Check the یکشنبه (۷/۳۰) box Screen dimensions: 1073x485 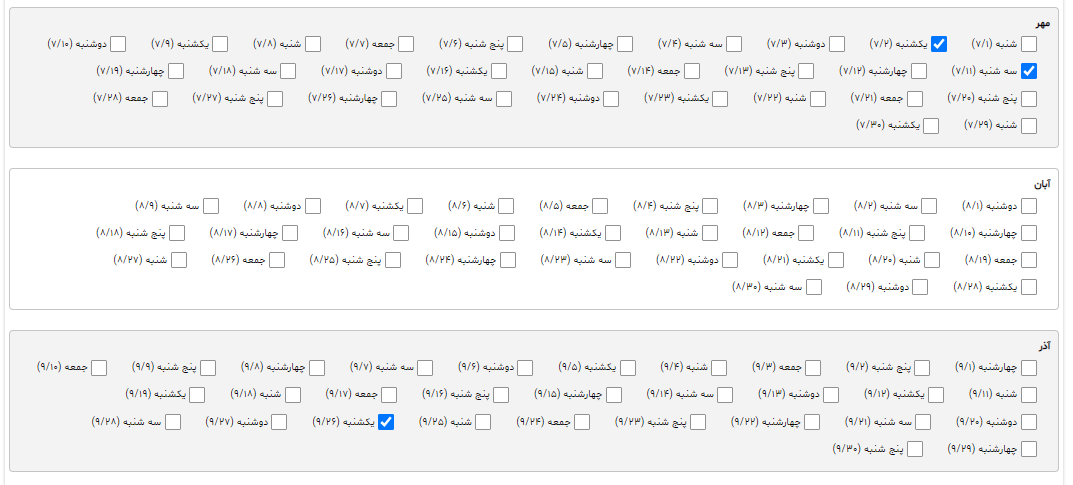(931, 126)
